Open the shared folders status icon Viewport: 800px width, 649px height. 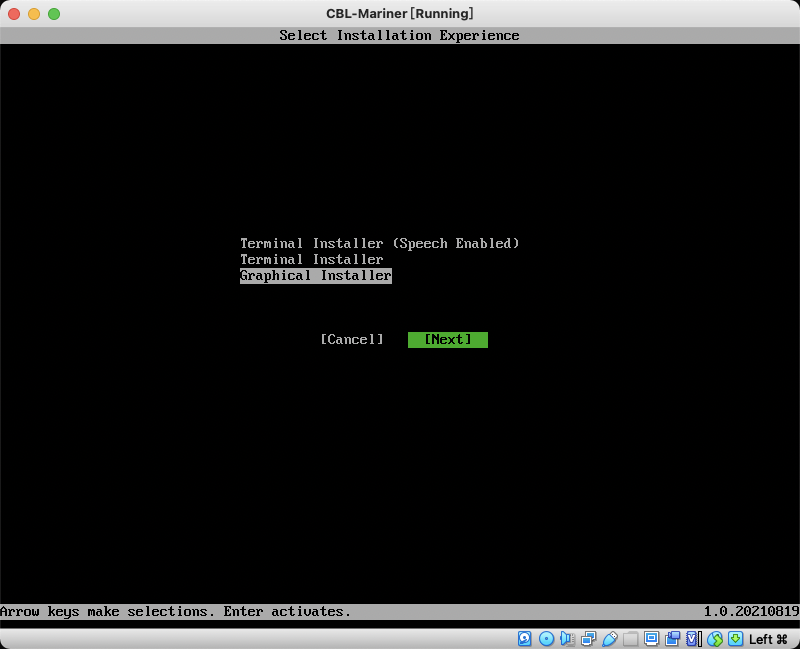(x=631, y=638)
